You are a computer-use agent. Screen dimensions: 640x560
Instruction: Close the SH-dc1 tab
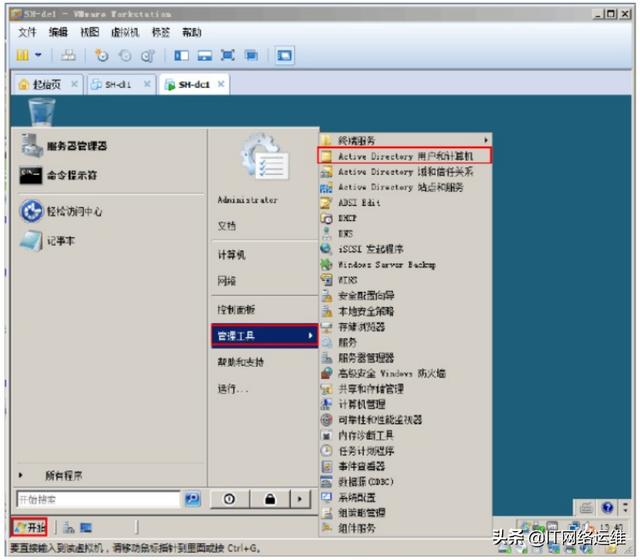(x=221, y=84)
